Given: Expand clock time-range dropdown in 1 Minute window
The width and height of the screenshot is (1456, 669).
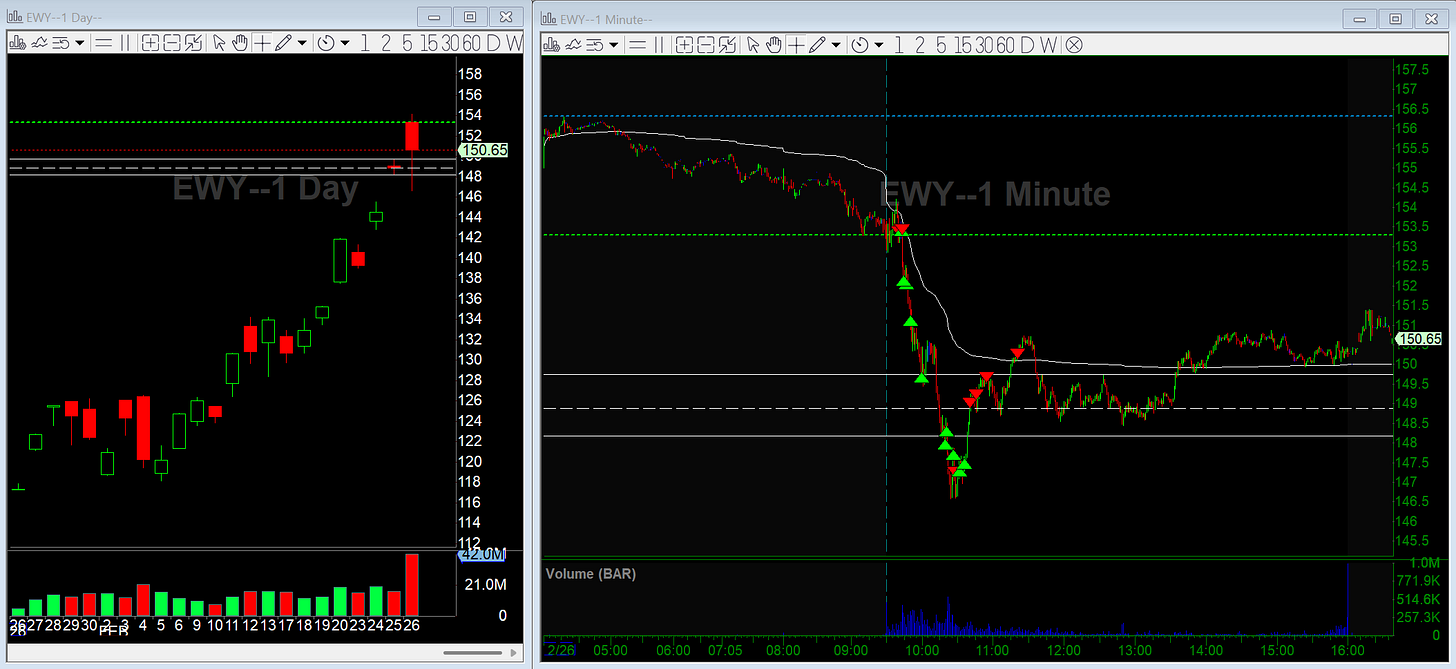Looking at the screenshot, I should [x=879, y=45].
